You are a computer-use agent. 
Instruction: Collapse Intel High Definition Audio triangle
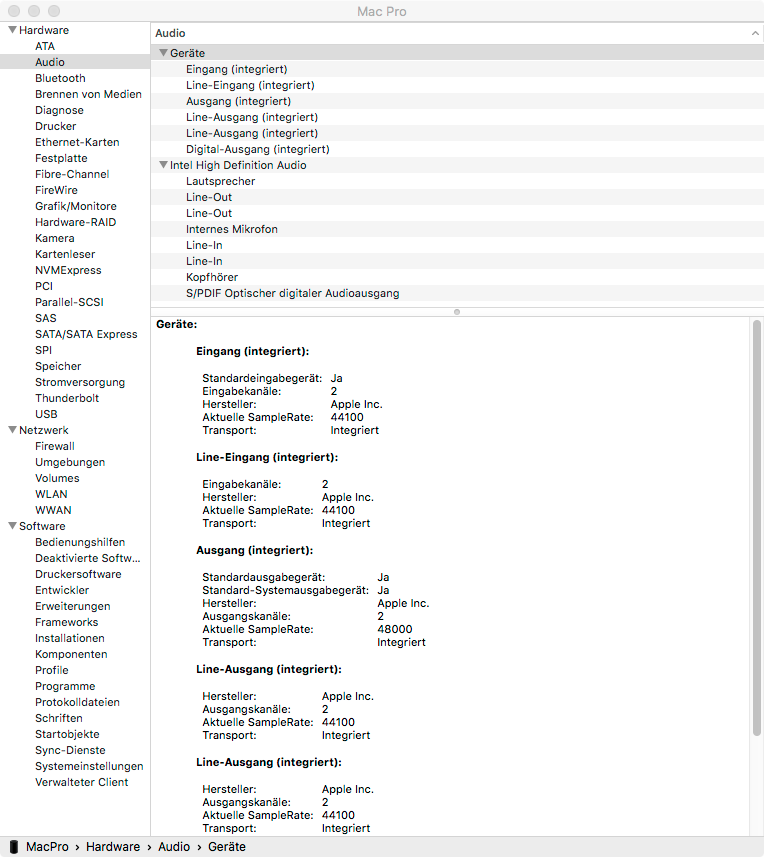point(163,165)
